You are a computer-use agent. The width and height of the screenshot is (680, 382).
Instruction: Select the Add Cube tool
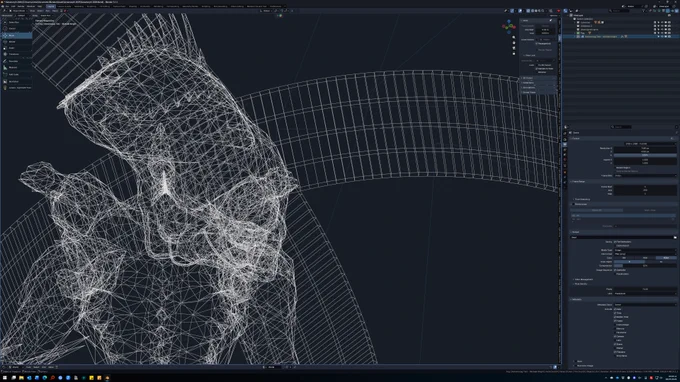(x=16, y=74)
